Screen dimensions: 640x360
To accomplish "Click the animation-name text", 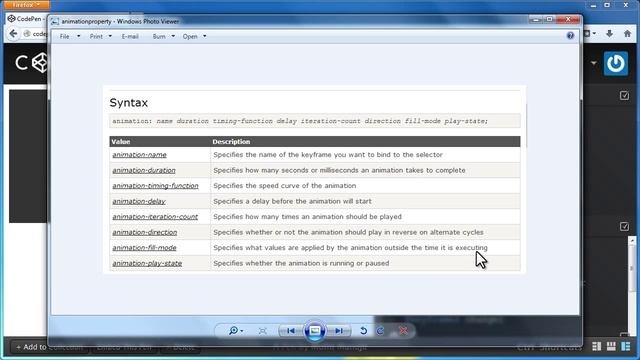I will [140, 155].
